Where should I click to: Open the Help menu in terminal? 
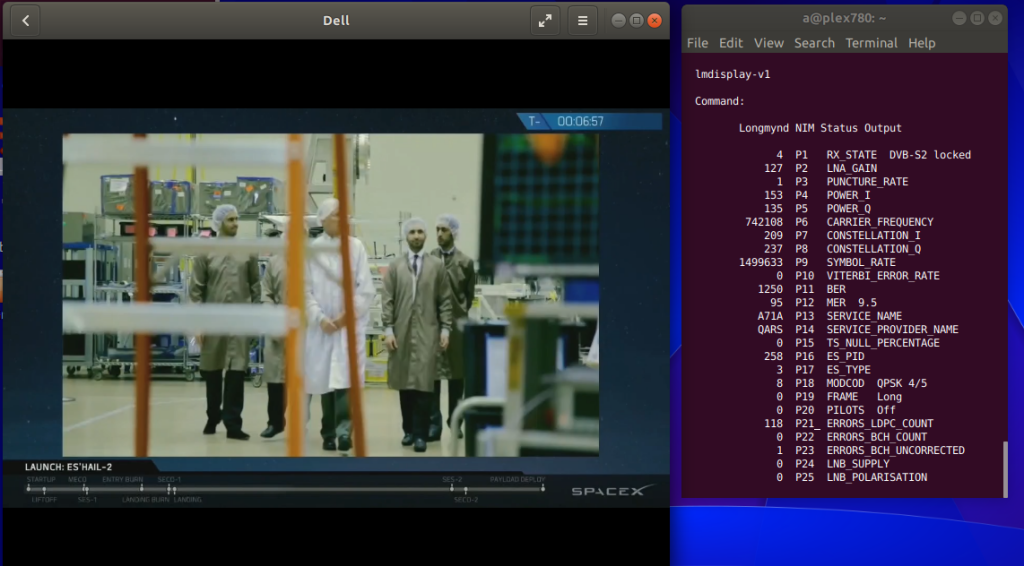coord(922,43)
